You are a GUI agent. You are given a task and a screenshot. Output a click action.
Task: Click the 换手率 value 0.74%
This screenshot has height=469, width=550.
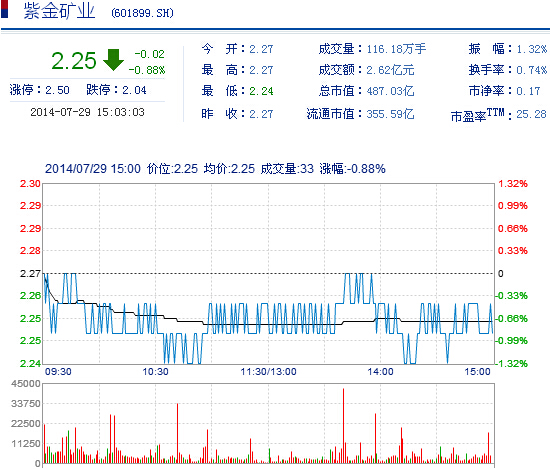click(531, 70)
